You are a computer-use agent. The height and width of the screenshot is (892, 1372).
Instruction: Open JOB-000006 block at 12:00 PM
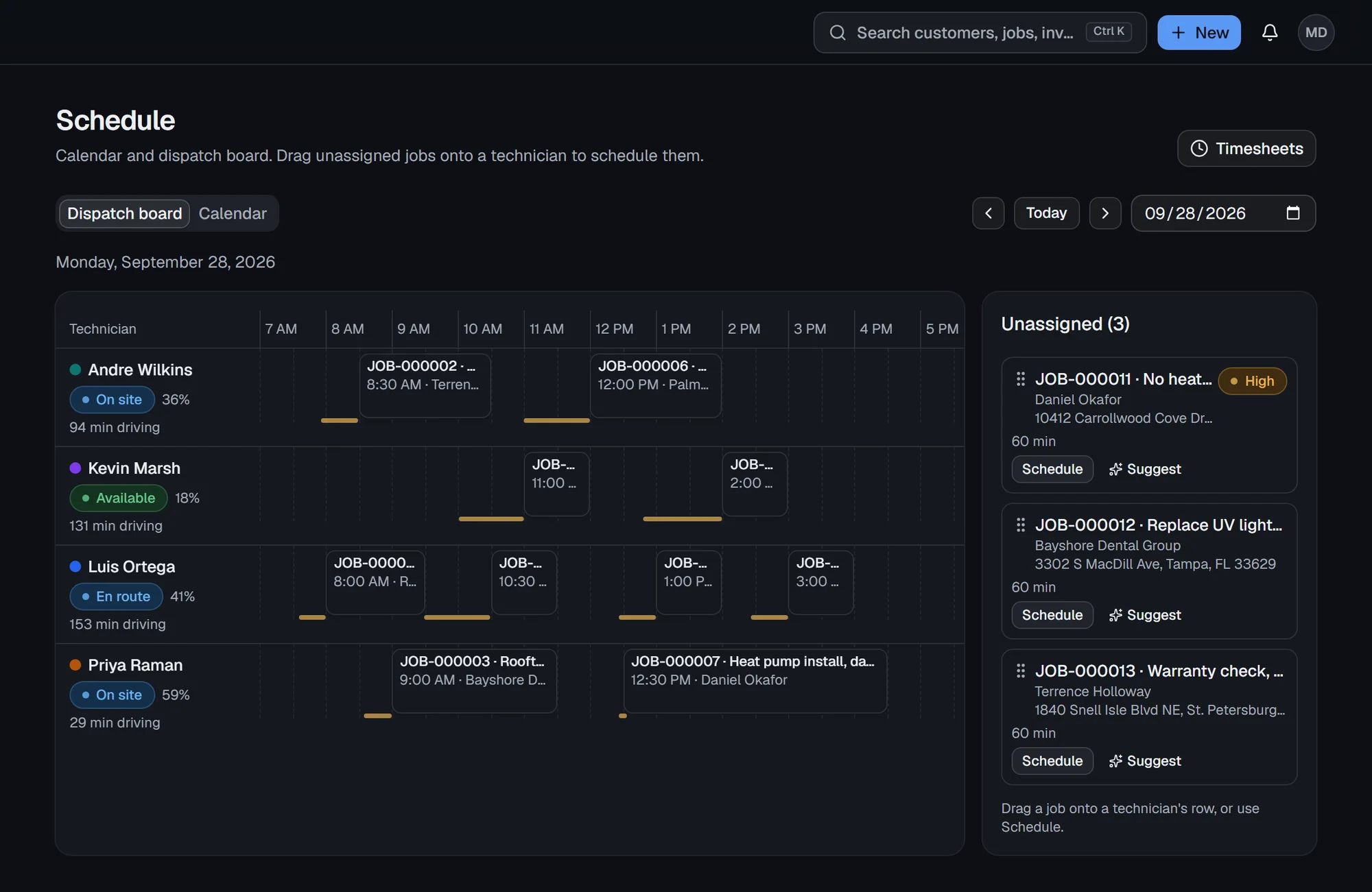tap(655, 385)
